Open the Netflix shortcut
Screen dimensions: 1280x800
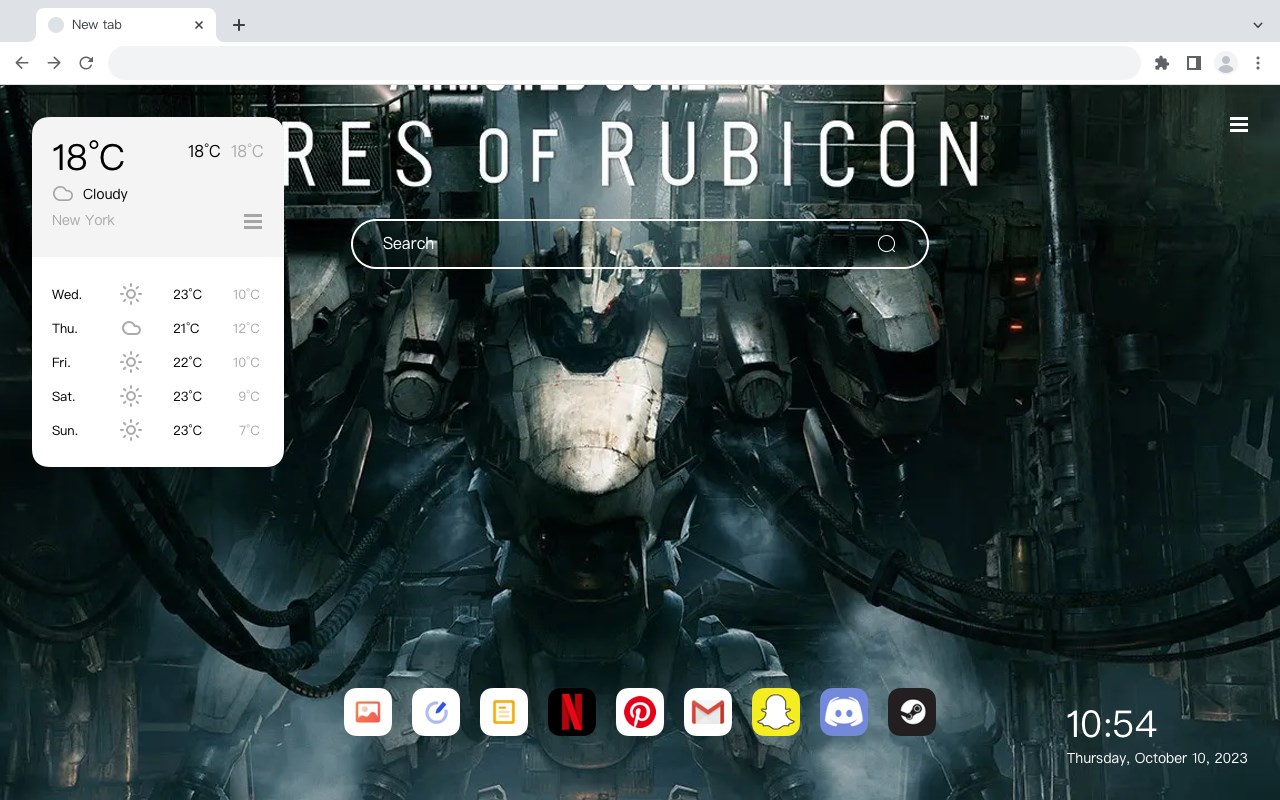click(572, 712)
